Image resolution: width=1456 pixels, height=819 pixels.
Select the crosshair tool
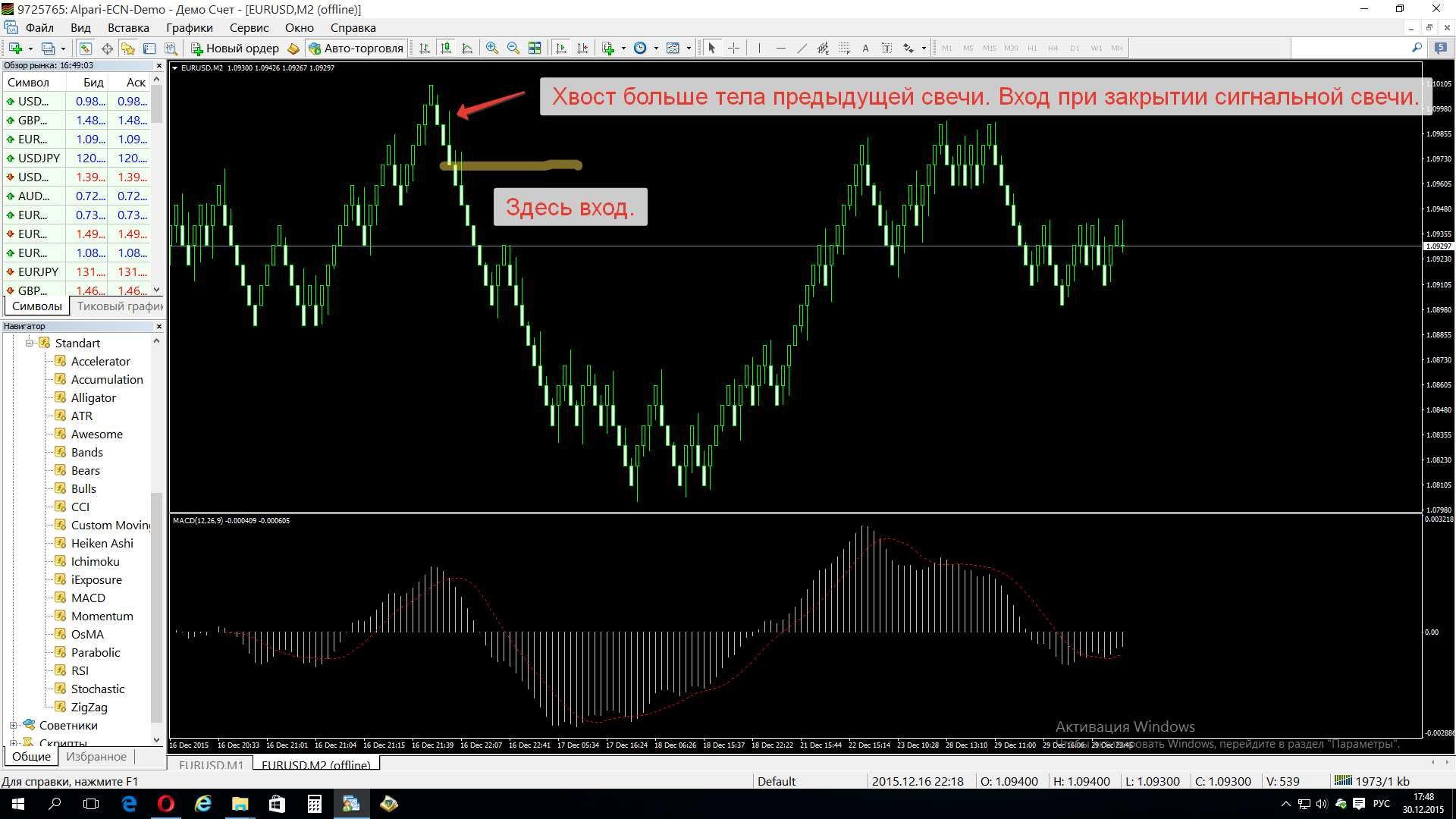[x=733, y=48]
